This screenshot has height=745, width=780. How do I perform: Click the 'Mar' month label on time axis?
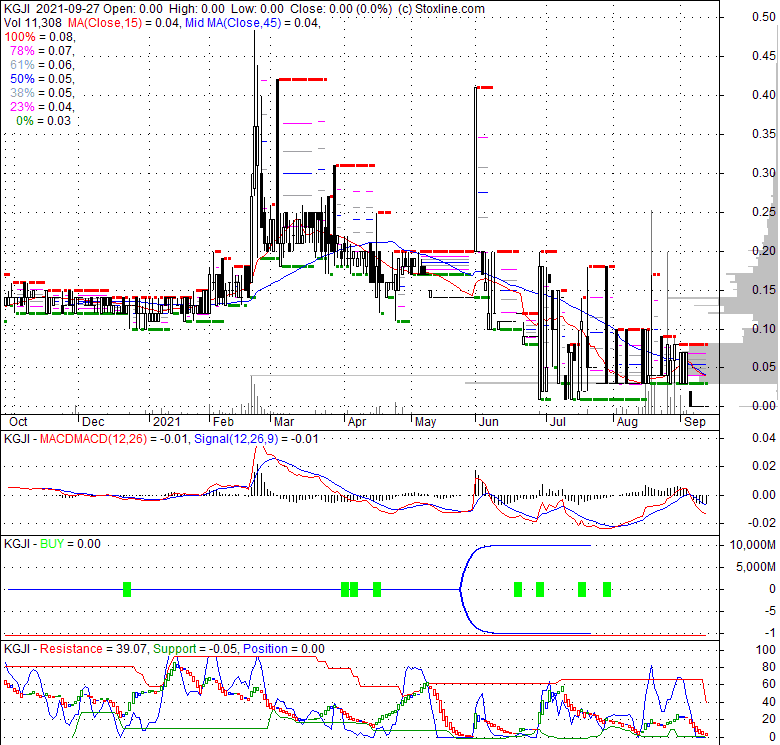284,422
